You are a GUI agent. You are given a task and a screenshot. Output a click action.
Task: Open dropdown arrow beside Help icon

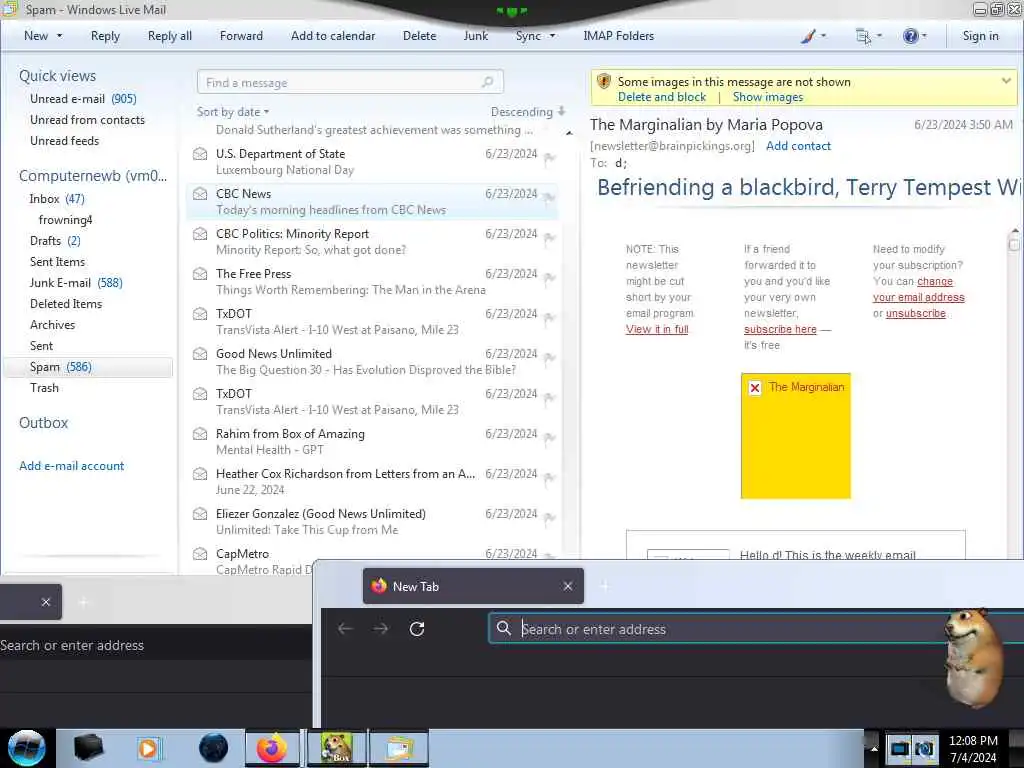point(924,36)
